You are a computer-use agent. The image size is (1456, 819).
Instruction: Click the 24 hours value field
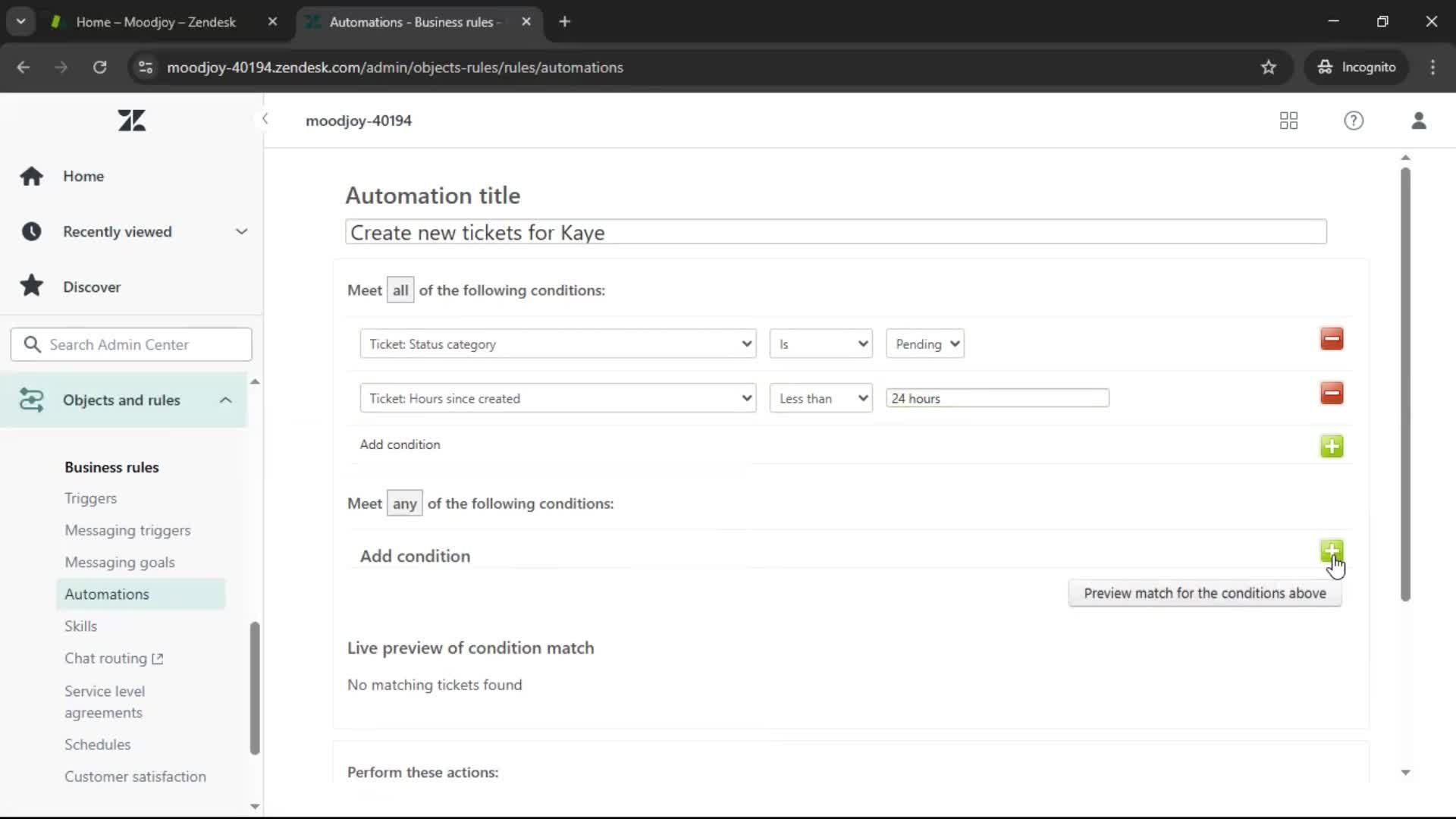pos(997,398)
